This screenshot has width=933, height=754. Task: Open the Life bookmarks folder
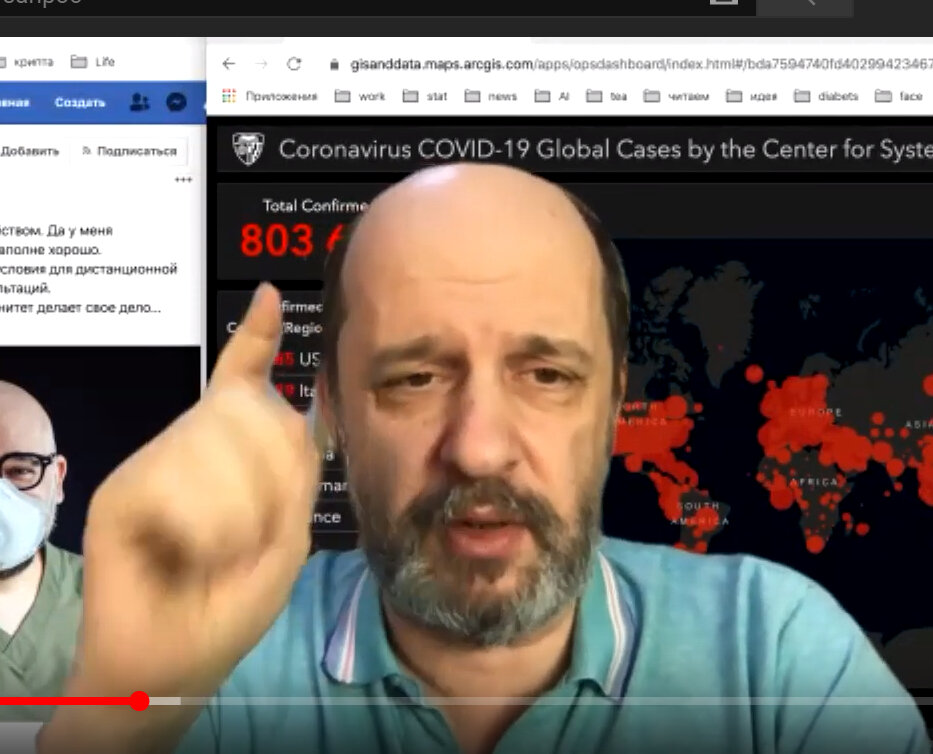[x=93, y=61]
